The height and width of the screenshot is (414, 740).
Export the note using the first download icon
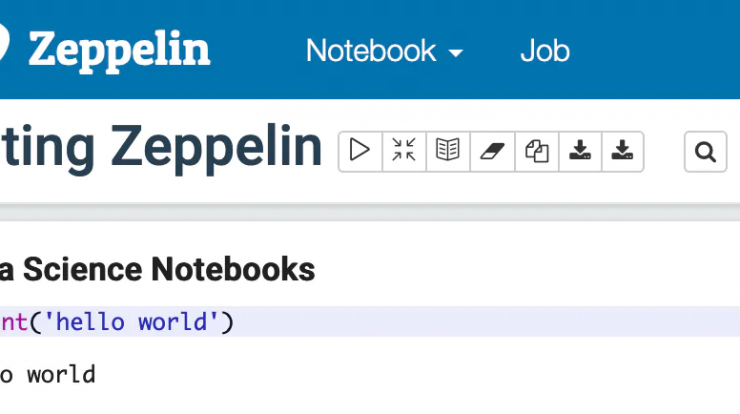[580, 151]
